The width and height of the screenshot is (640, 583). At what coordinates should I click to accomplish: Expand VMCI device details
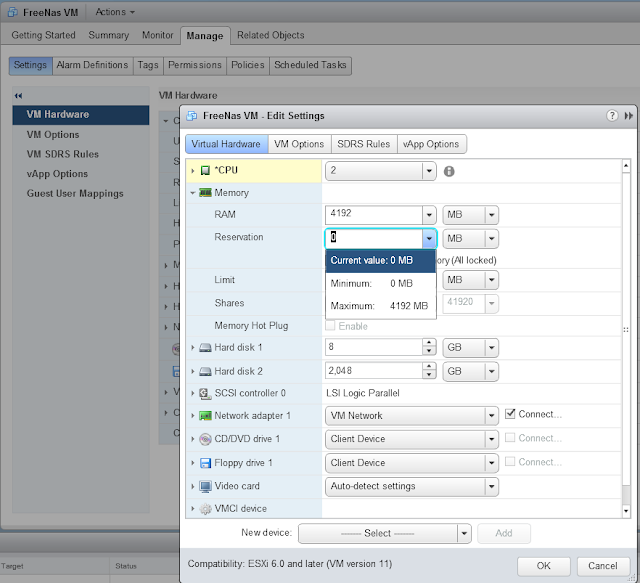click(x=193, y=509)
